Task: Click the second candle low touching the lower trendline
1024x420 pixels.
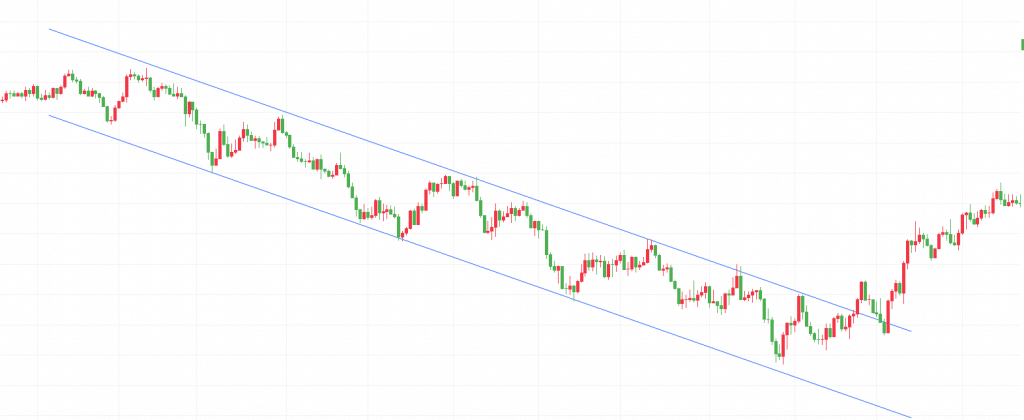Action: pyautogui.click(x=402, y=229)
